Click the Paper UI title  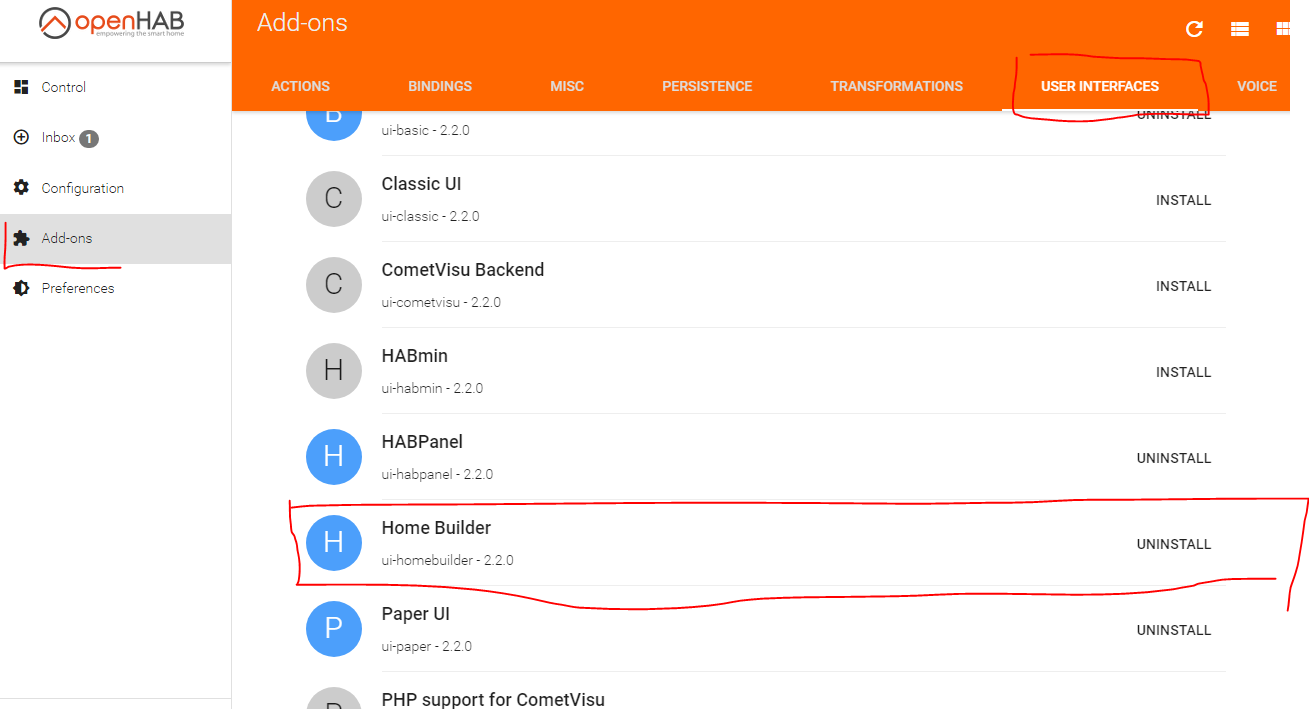(x=416, y=614)
